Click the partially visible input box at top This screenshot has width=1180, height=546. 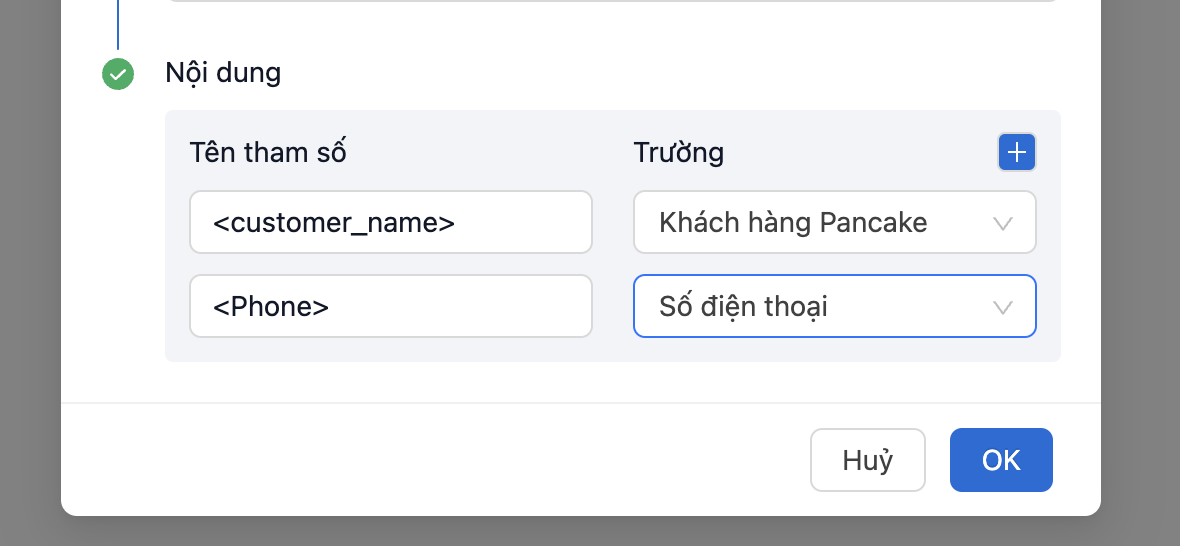point(610,1)
